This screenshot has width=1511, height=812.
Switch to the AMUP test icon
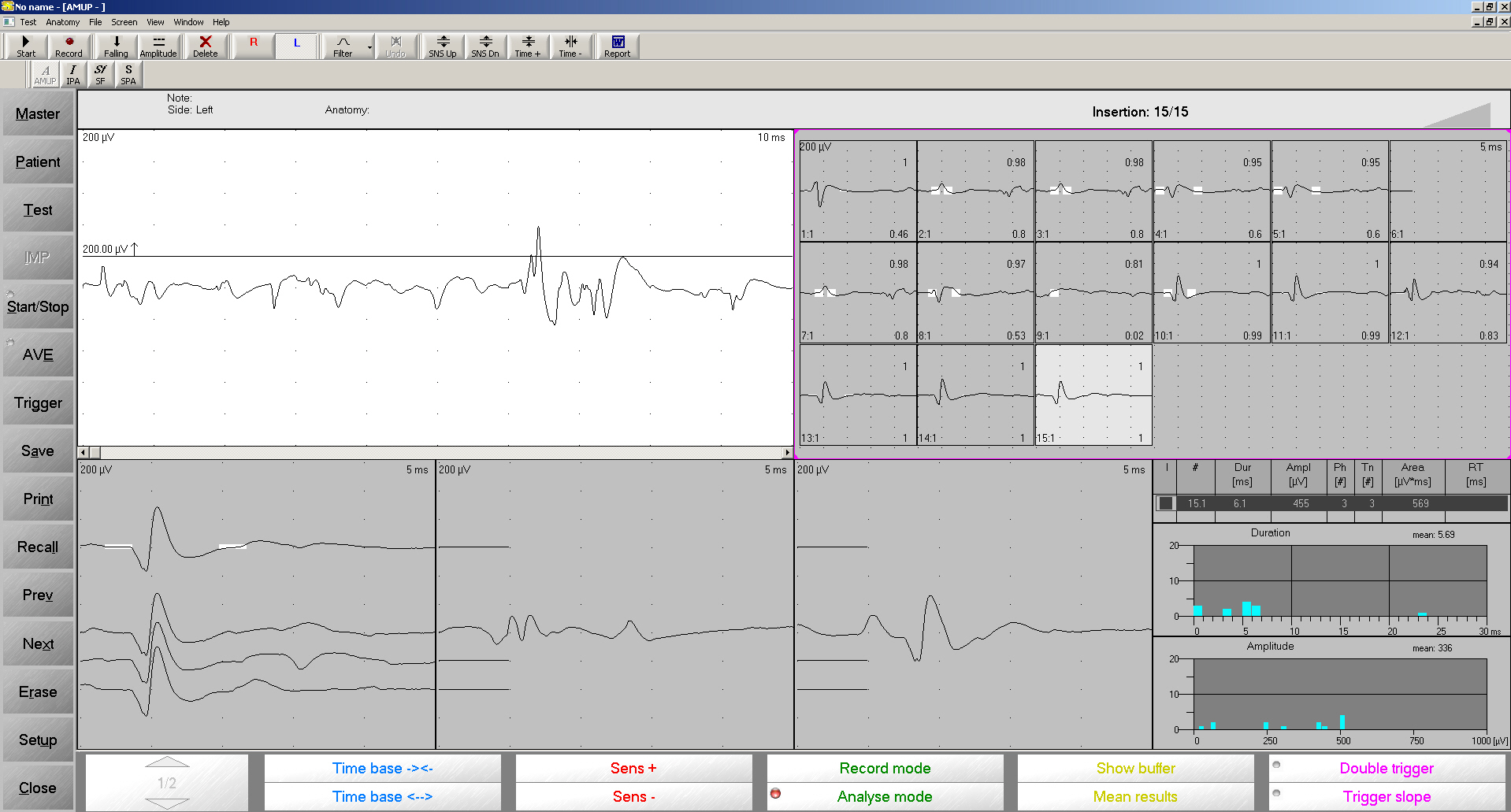[x=45, y=74]
